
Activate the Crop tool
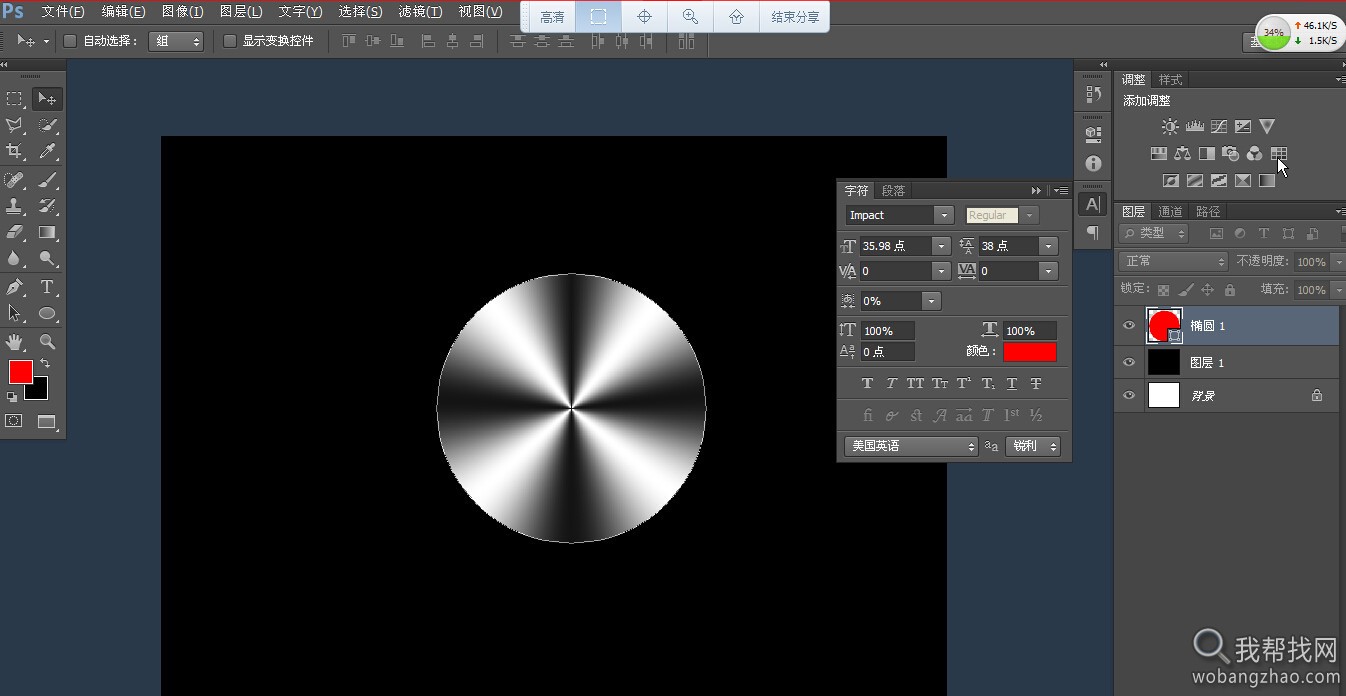pyautogui.click(x=15, y=151)
